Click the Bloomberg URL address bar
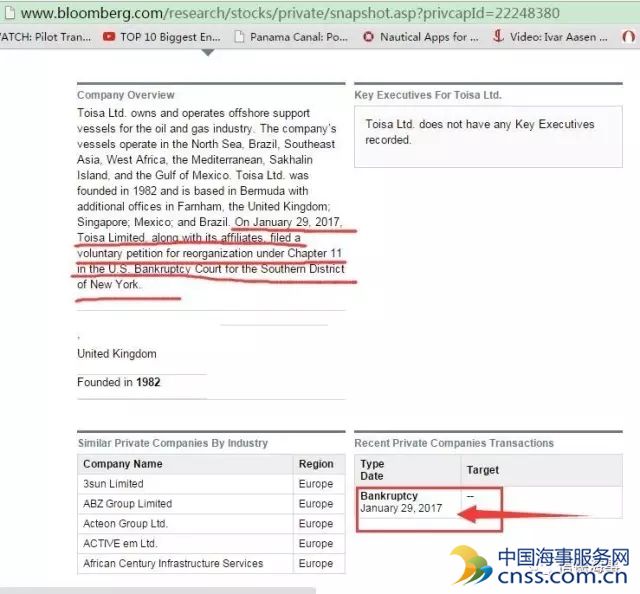 pos(290,13)
